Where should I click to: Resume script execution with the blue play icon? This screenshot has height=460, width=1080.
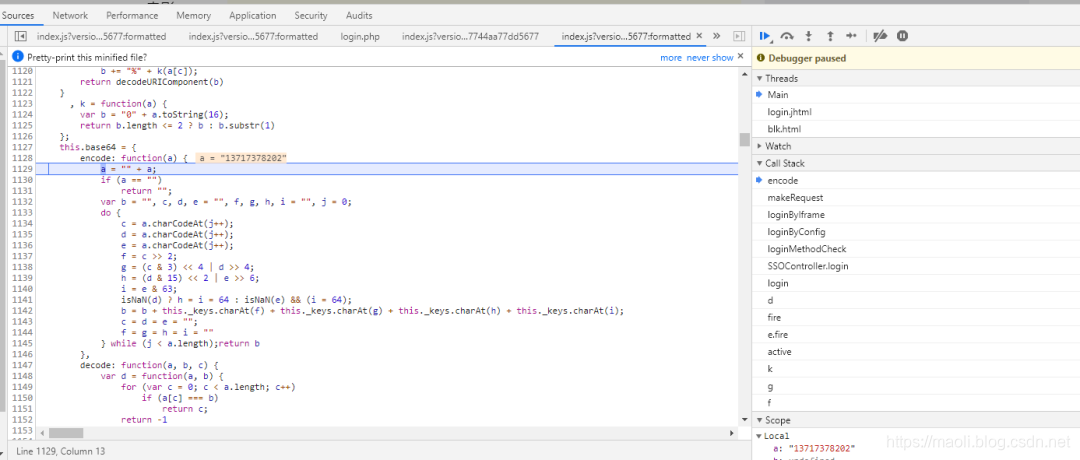(765, 36)
